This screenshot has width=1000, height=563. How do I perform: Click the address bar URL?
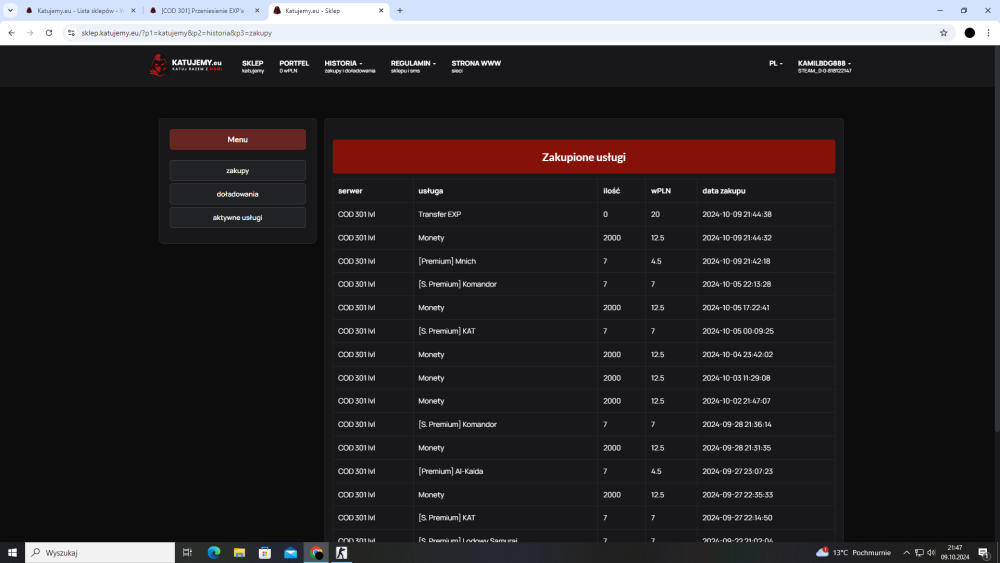pyautogui.click(x=177, y=33)
